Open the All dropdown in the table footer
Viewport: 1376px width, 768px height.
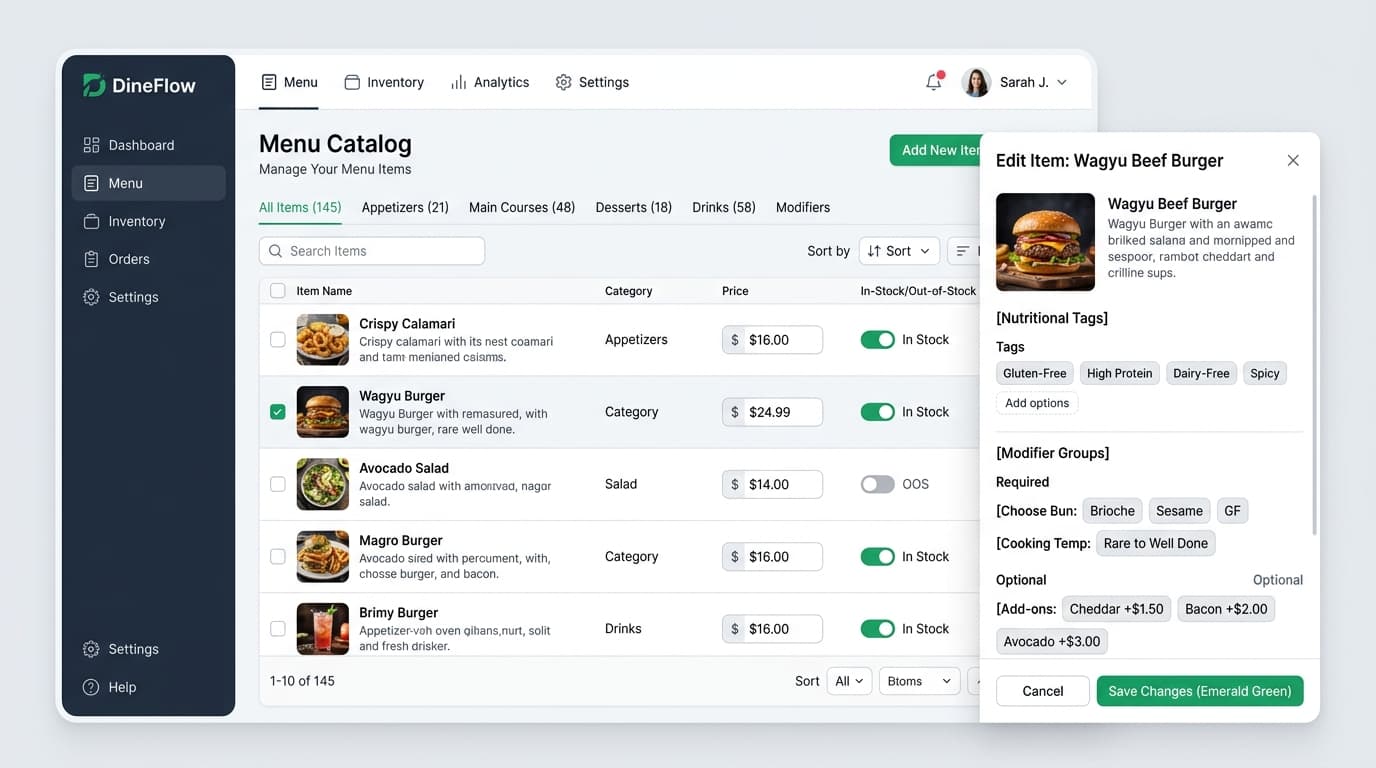[849, 681]
